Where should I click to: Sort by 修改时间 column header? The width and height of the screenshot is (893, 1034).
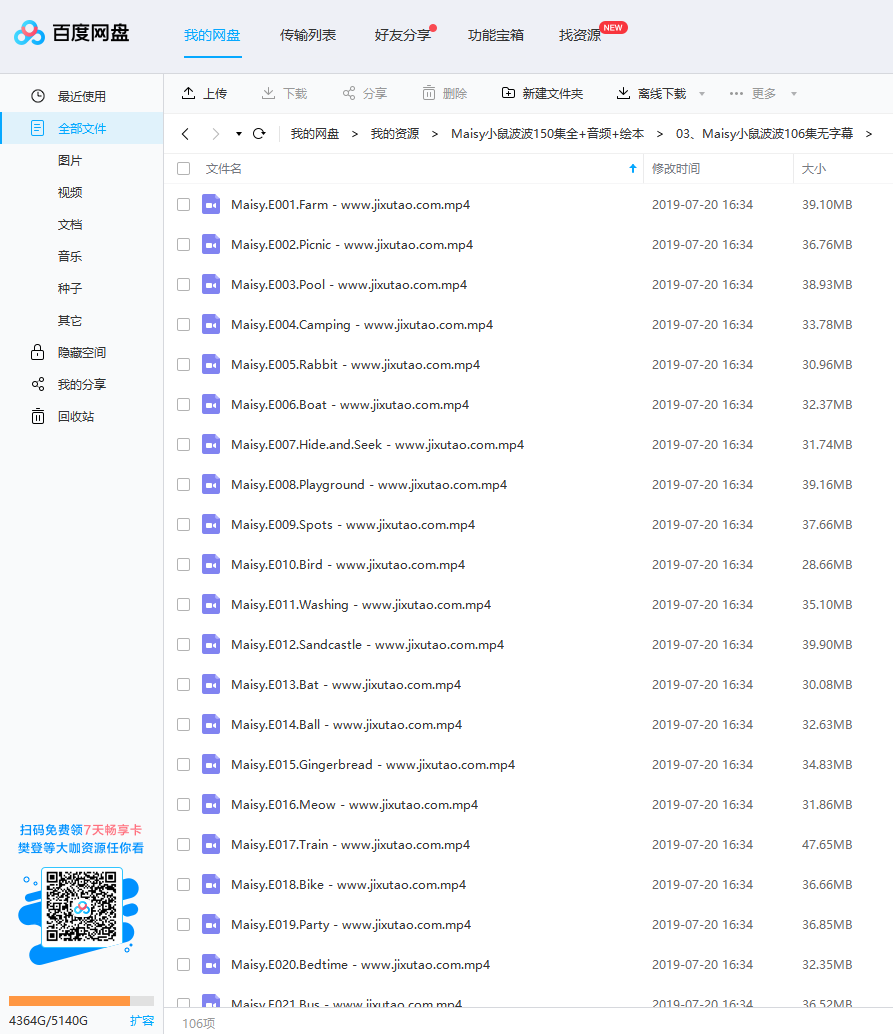675,169
